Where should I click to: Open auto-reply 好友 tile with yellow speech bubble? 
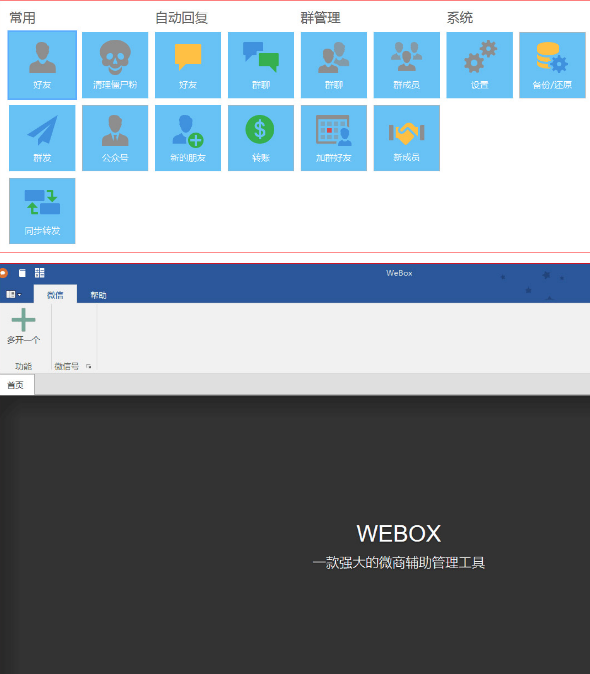click(x=188, y=65)
